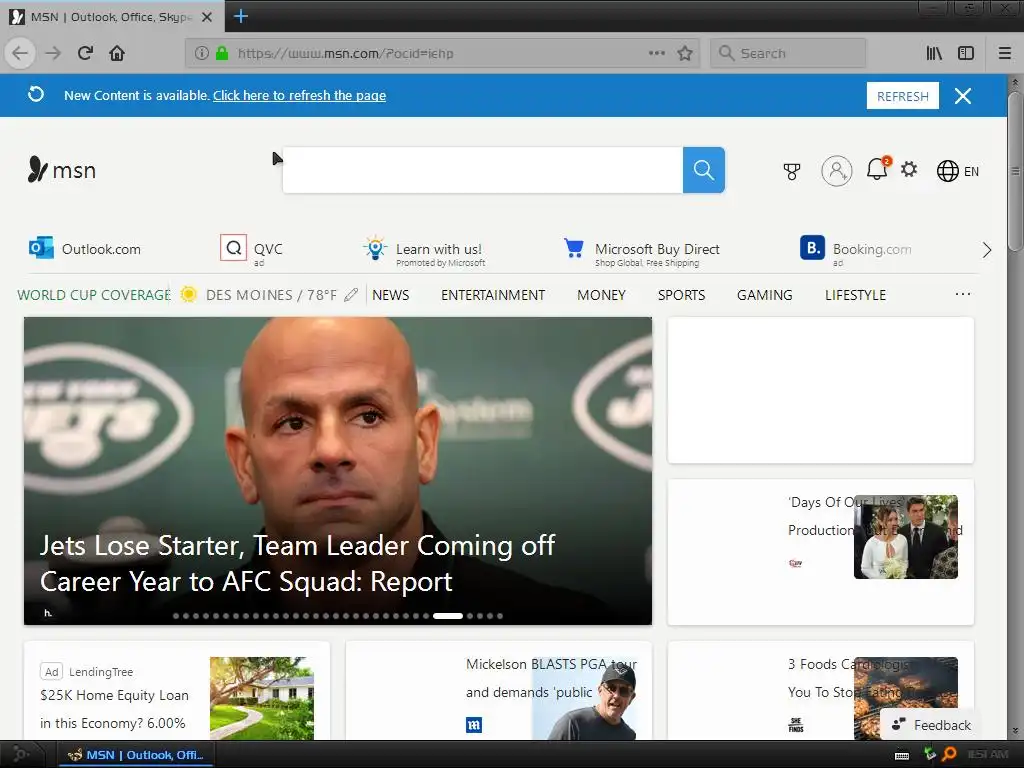
Task: Open LendingTree house thumbnail image
Action: pyautogui.click(x=262, y=698)
